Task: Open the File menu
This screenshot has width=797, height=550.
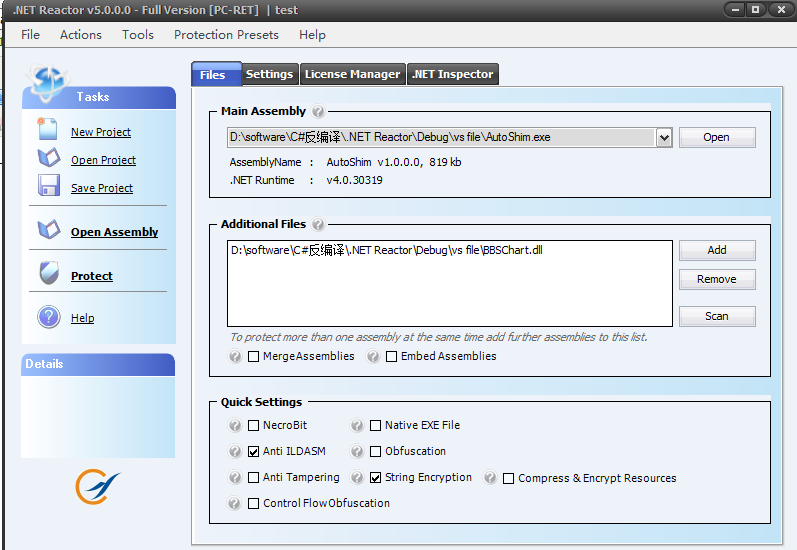Action: coord(30,35)
